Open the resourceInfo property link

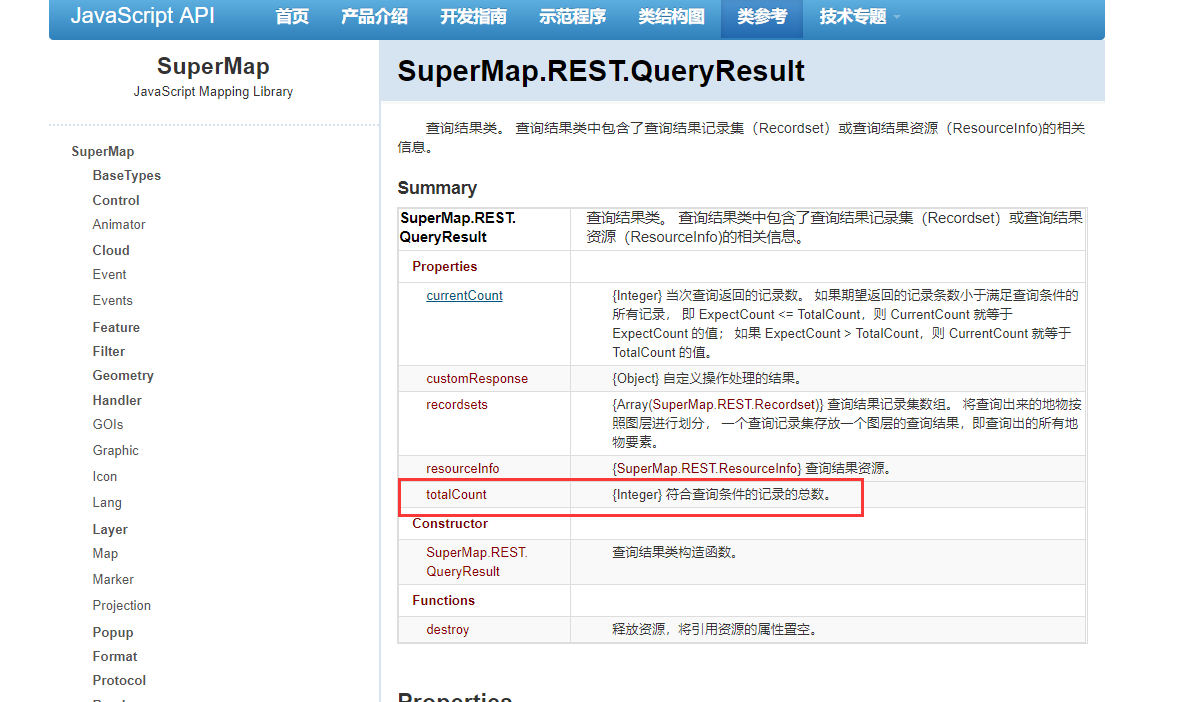(x=463, y=469)
